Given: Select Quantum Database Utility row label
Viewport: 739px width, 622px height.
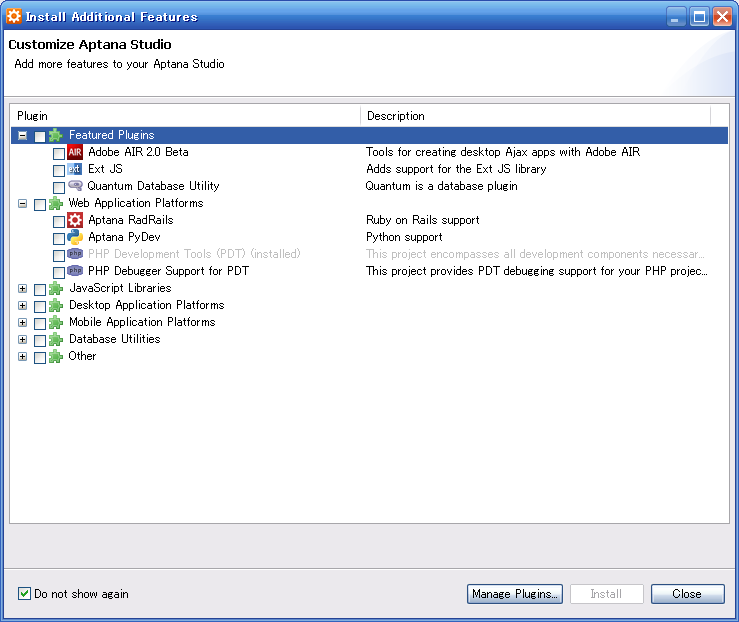Looking at the screenshot, I should point(153,186).
